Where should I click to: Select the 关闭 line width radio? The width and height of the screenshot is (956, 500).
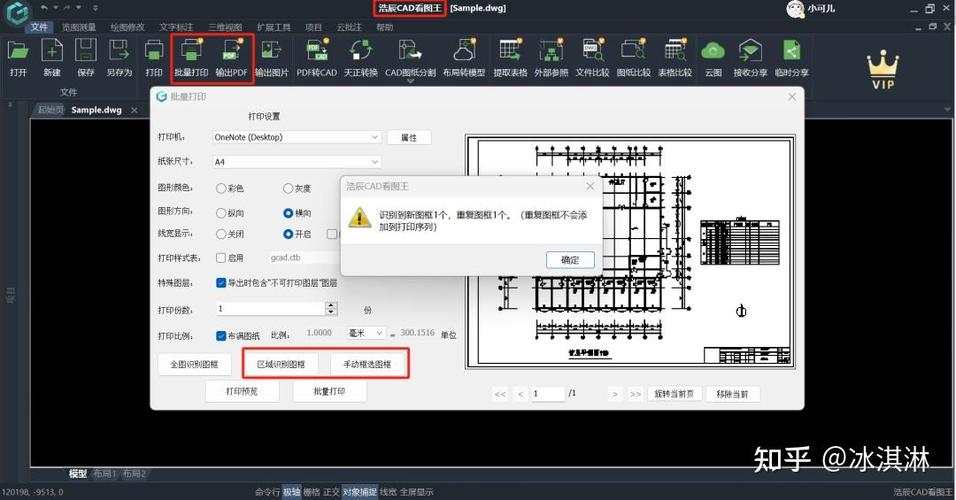point(221,234)
